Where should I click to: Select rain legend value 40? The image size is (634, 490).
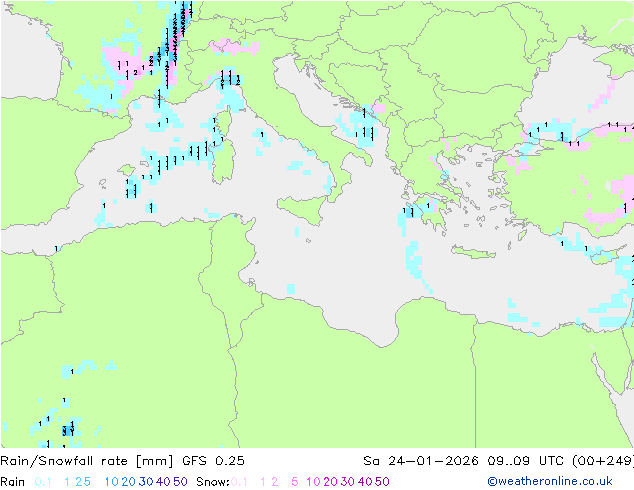pos(163,482)
